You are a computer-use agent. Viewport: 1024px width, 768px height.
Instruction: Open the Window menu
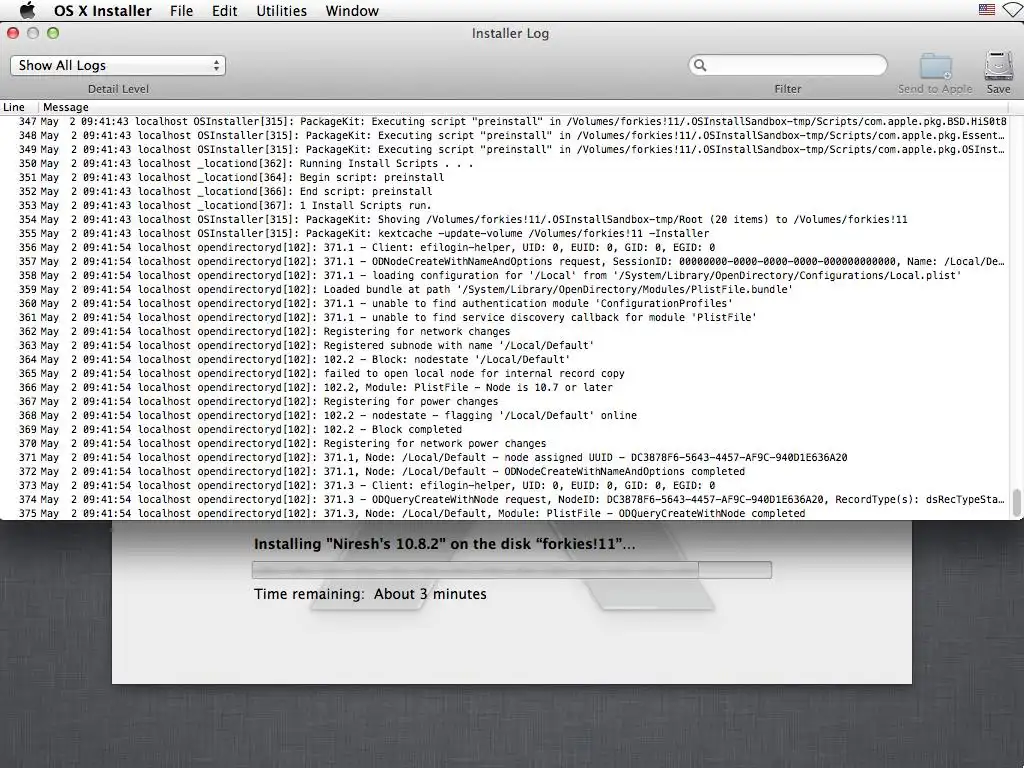(352, 10)
